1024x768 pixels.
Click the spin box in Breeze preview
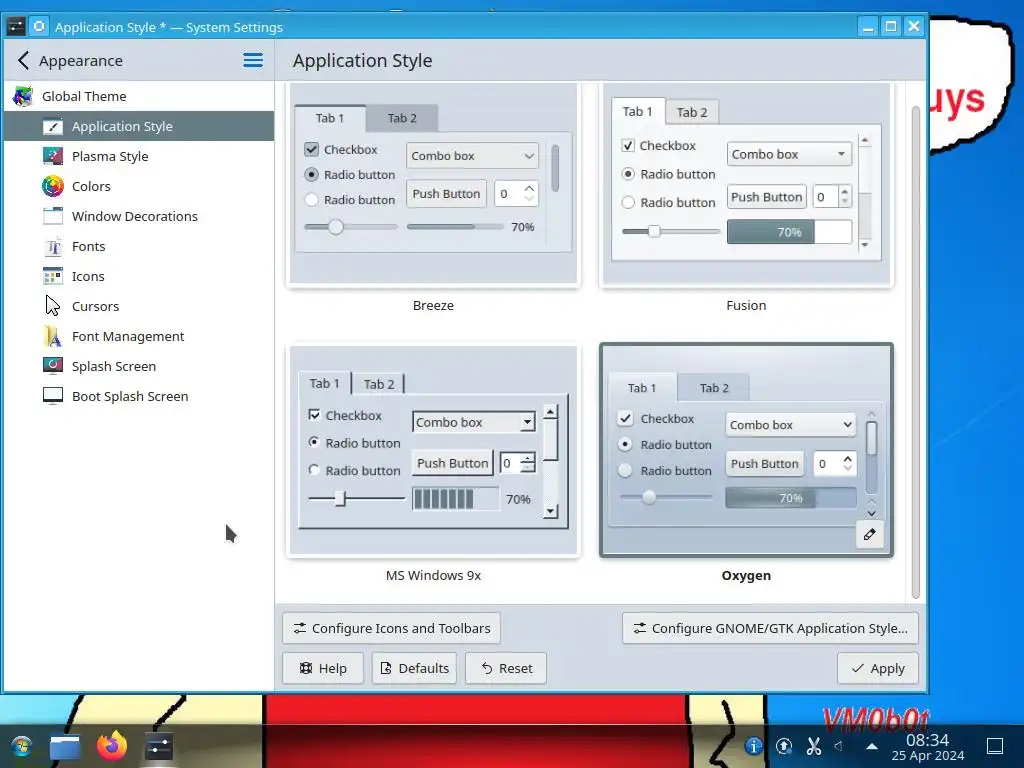[516, 194]
